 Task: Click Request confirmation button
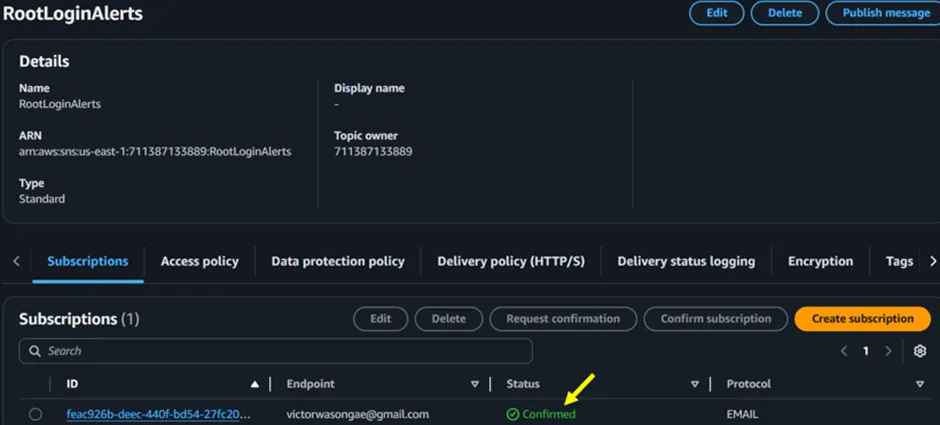[x=563, y=319]
